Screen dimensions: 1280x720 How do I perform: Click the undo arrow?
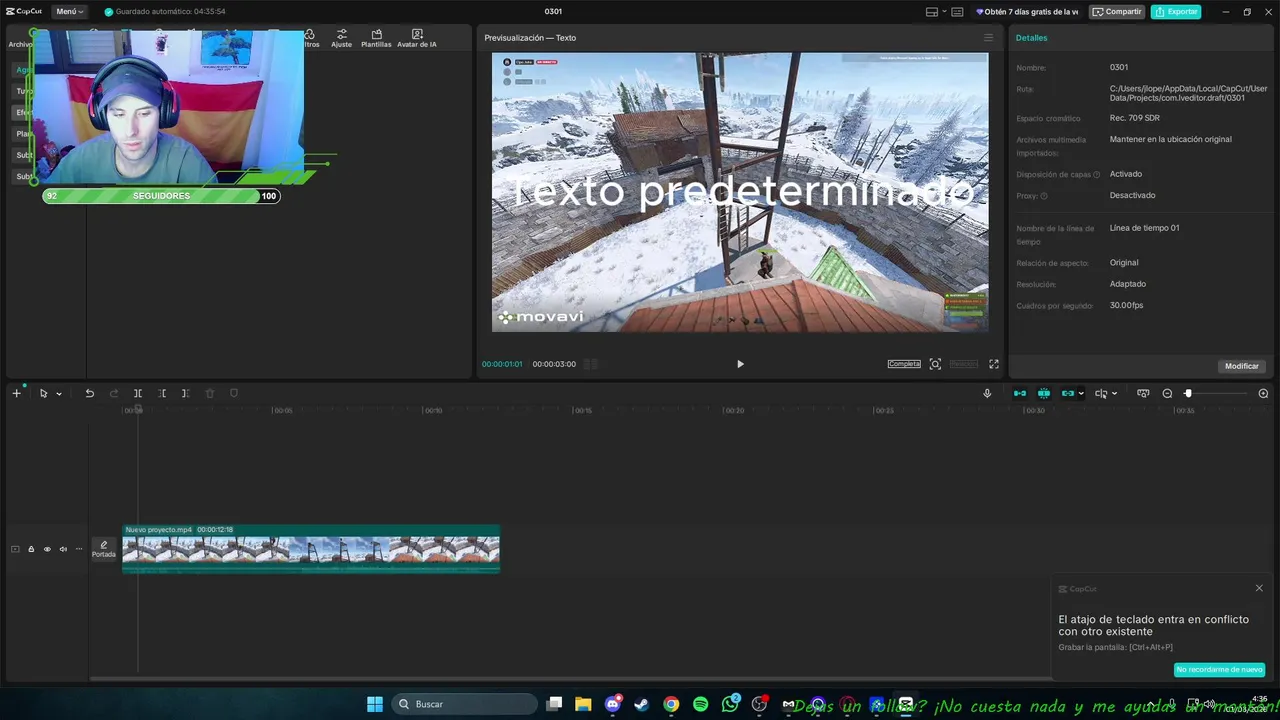point(89,393)
